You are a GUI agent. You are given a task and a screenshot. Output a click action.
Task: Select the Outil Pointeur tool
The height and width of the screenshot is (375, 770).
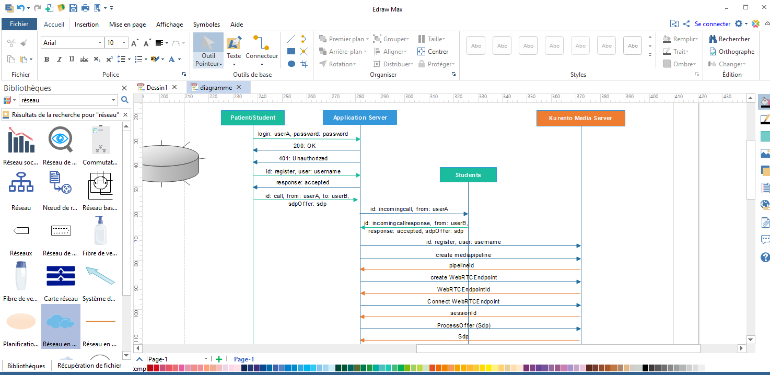(208, 51)
